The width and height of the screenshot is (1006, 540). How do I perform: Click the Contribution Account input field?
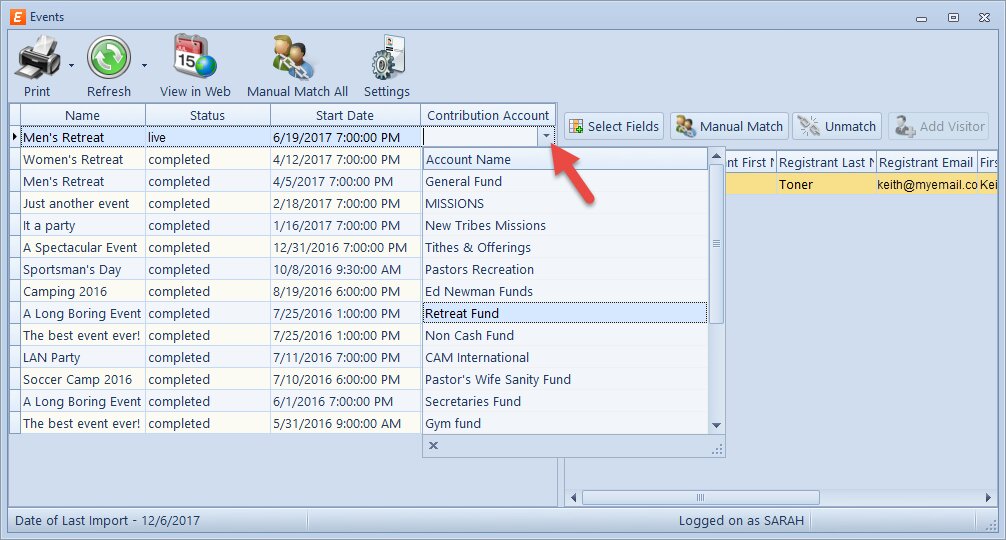[480, 137]
